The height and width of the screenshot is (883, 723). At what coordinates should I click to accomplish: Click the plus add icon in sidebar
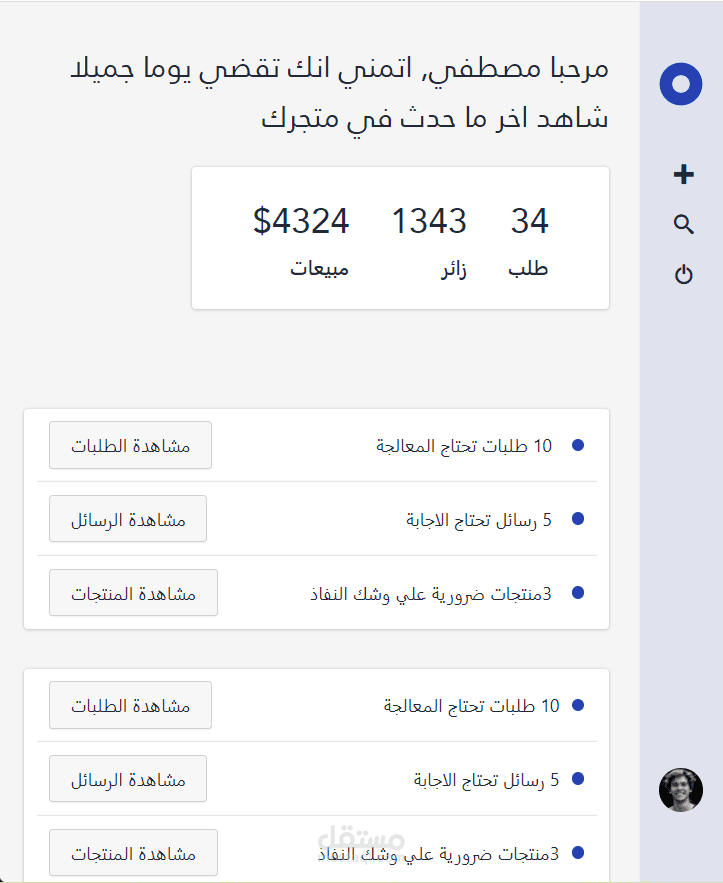click(x=684, y=175)
